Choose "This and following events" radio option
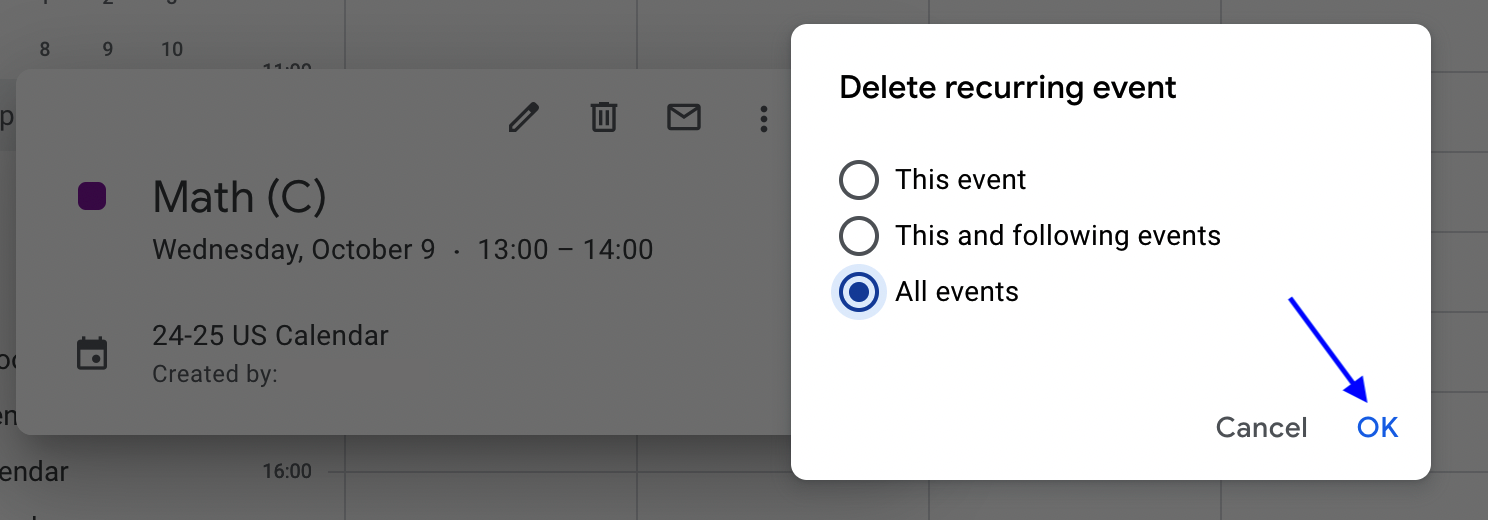1488x520 pixels. pos(859,236)
